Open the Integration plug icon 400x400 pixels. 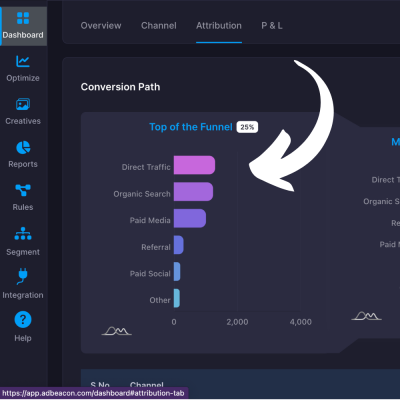tap(22, 276)
